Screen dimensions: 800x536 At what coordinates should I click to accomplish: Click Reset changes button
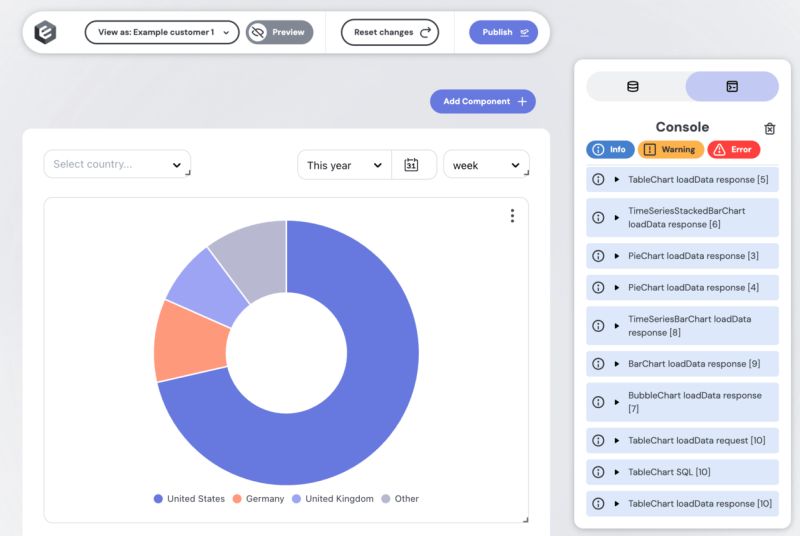pos(390,32)
